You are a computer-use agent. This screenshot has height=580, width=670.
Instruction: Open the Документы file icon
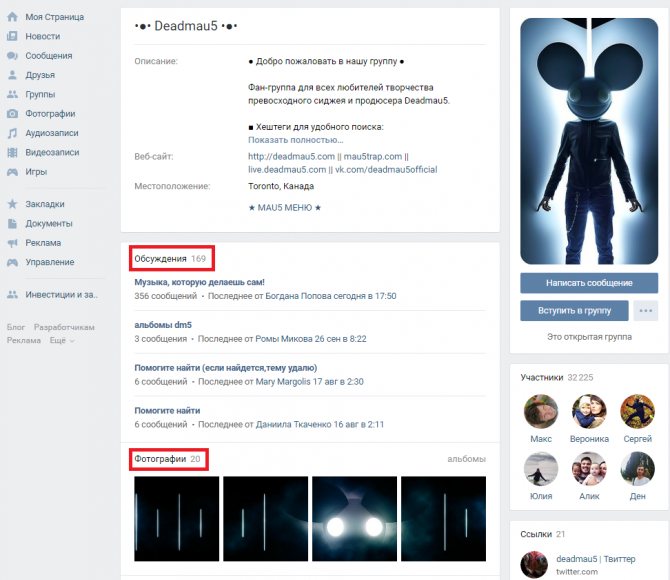(12, 223)
